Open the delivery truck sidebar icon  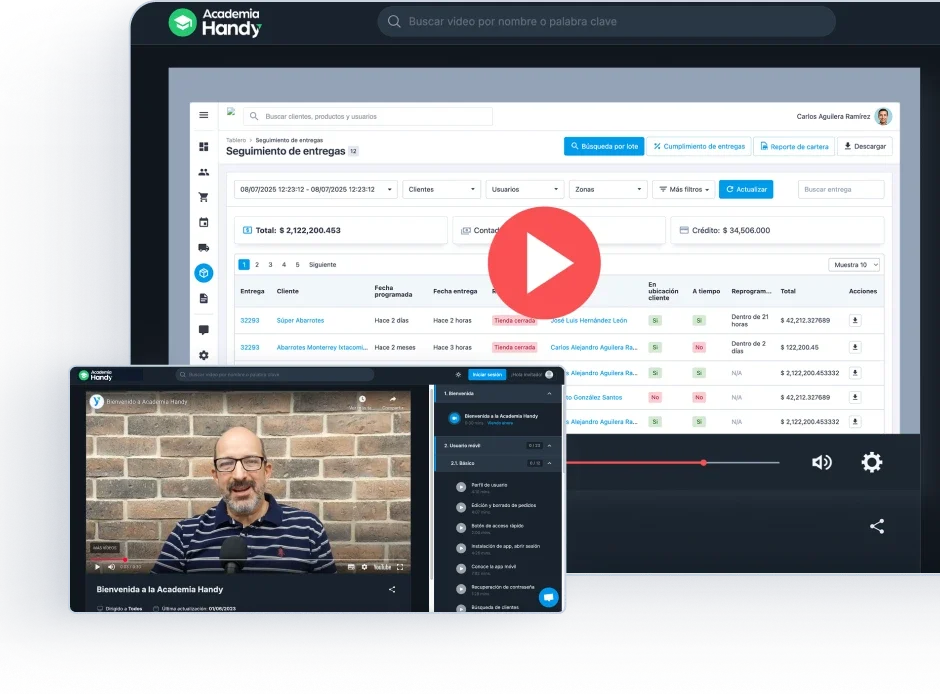click(204, 247)
